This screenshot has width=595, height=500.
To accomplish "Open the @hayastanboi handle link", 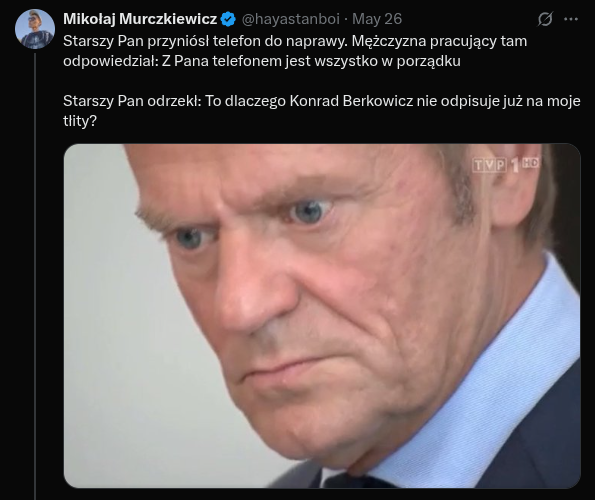I will (290, 19).
